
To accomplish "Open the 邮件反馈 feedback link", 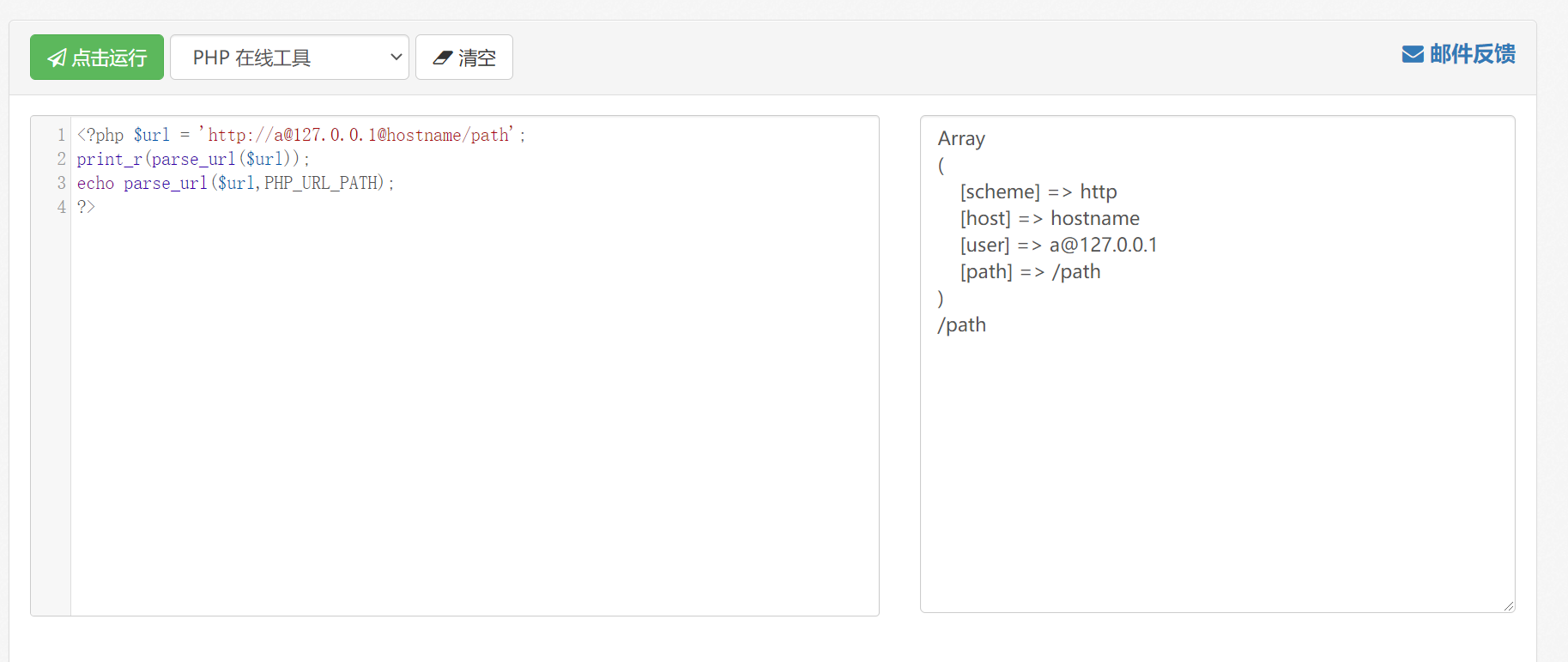I will pos(1471,54).
